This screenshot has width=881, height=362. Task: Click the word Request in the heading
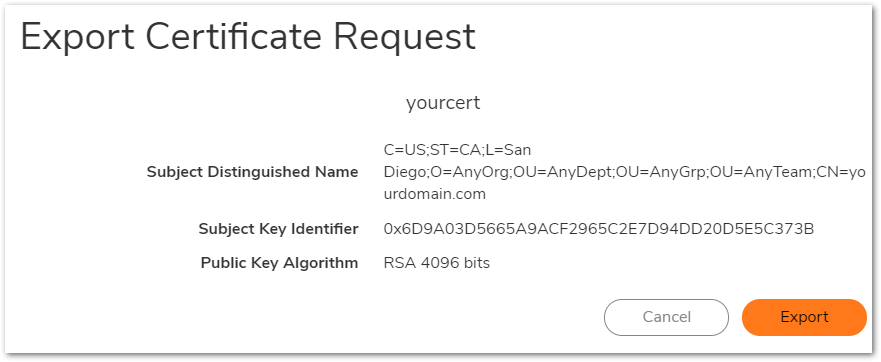pos(405,39)
